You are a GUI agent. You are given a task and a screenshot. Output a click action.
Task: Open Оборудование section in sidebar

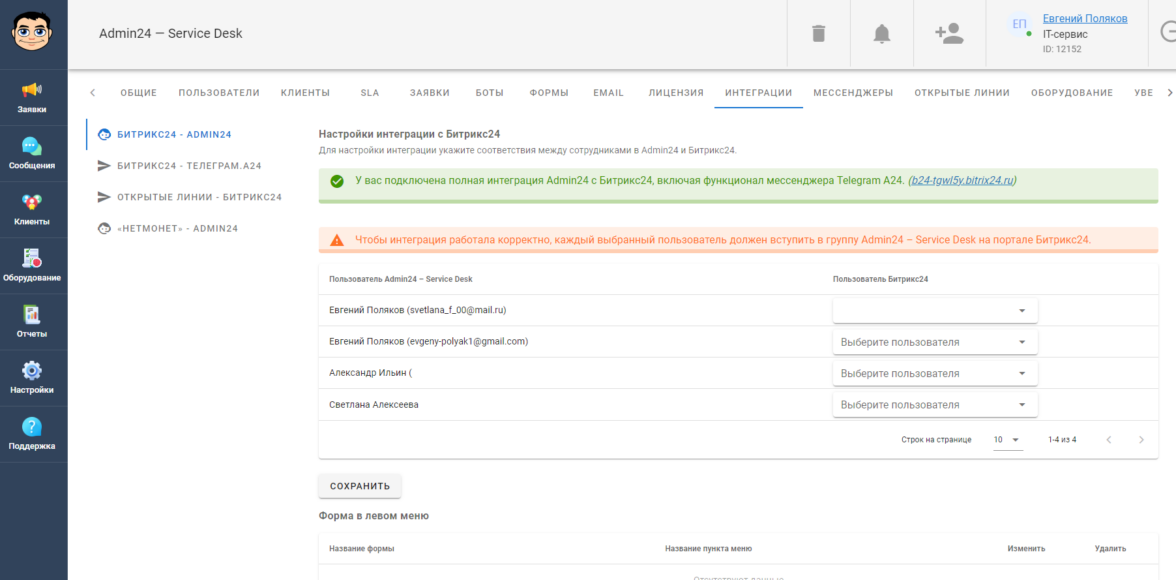pos(32,265)
